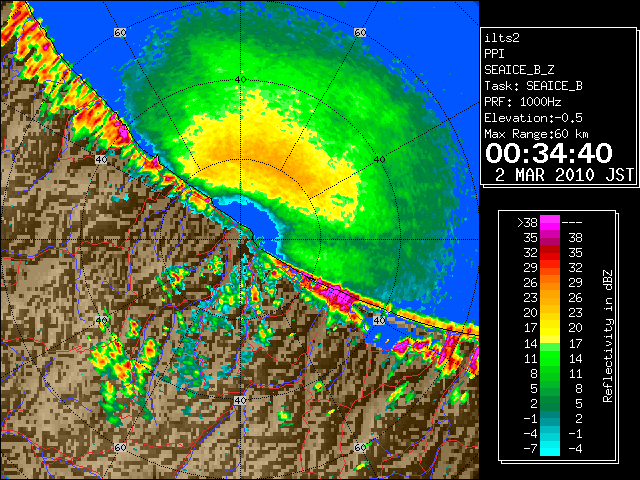Click the "40" ring label above the yellow echo
Image resolution: width=640 pixels, height=480 pixels.
240,80
